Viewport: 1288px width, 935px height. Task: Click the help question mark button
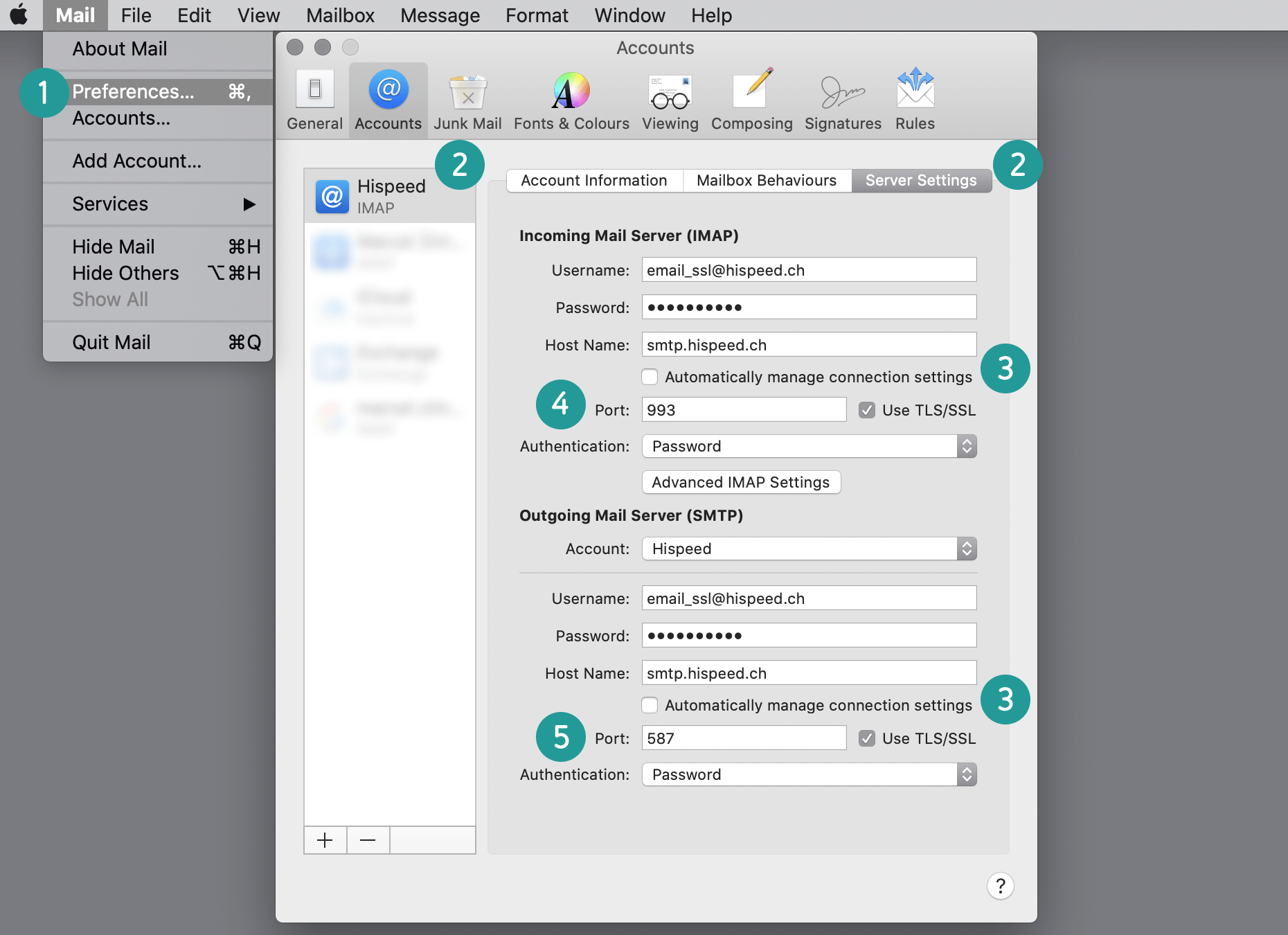1000,886
